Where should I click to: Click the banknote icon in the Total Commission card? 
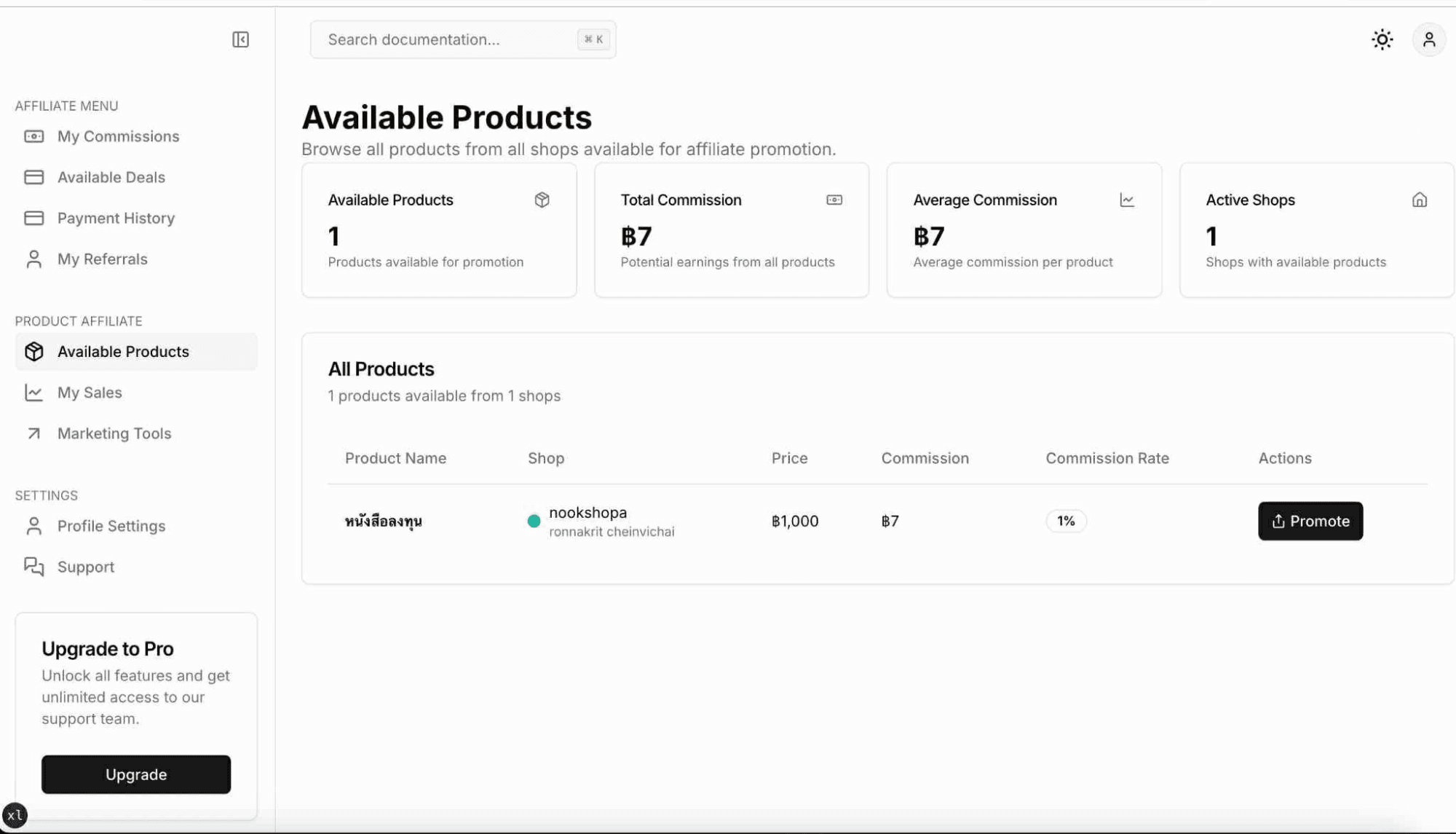coord(834,200)
